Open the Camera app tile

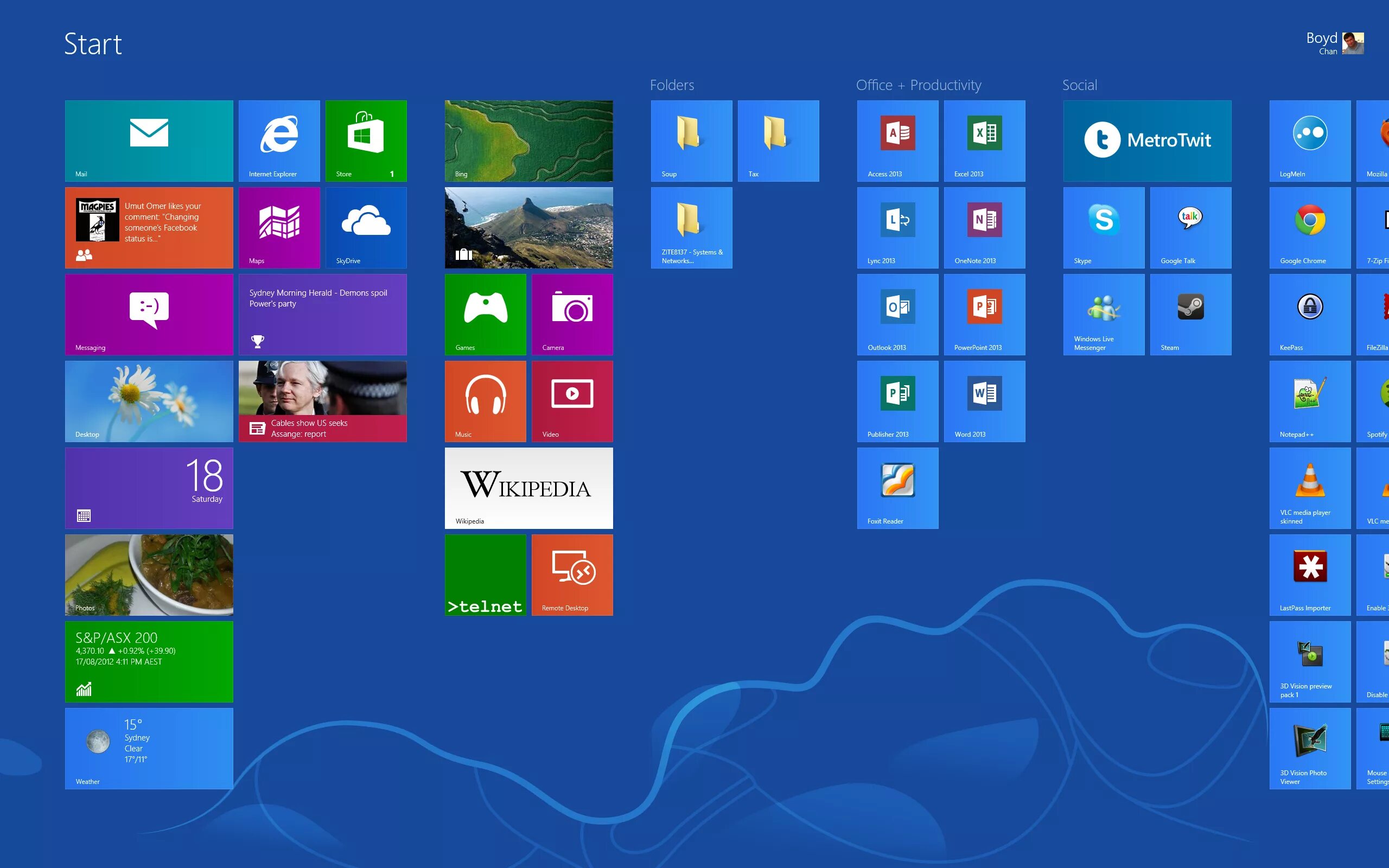pos(572,314)
